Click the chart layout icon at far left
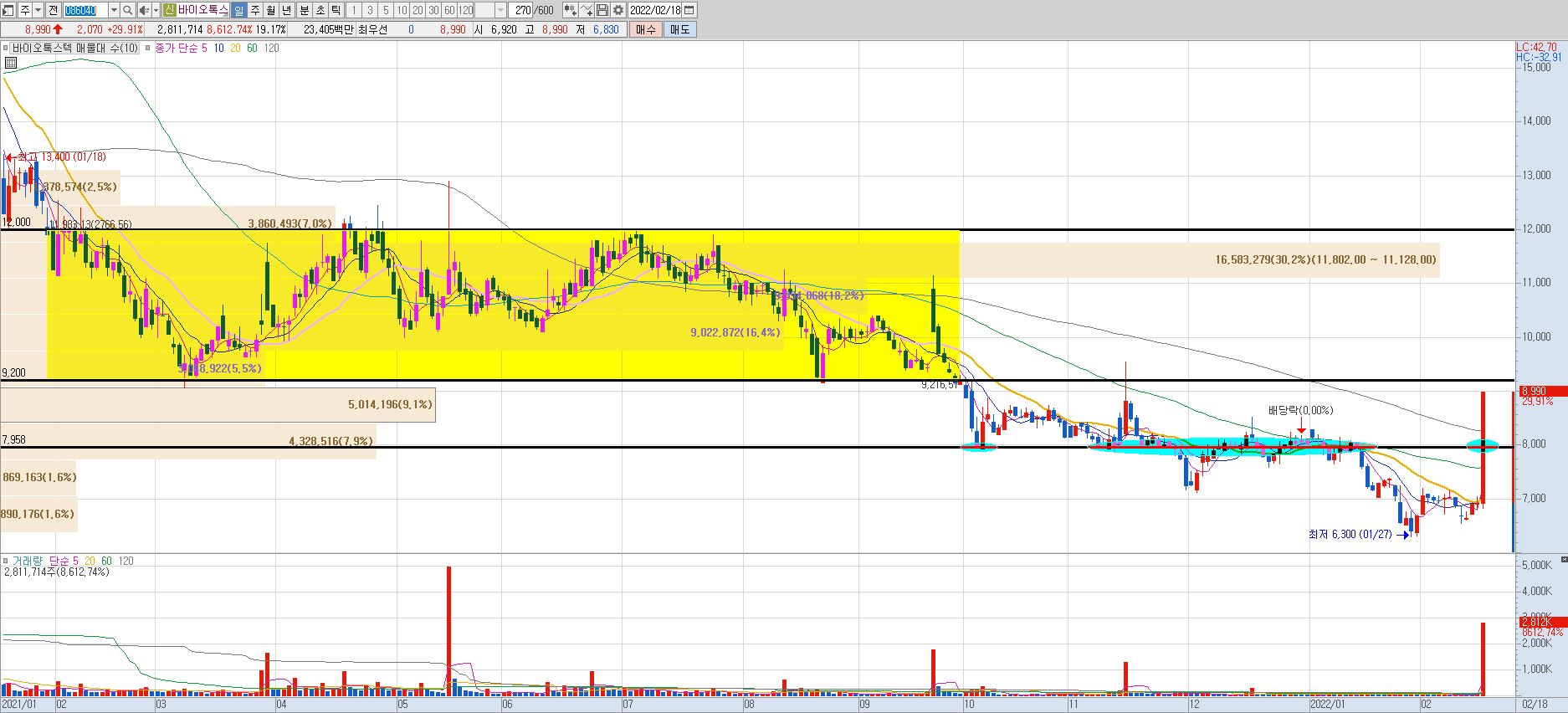Viewport: 1568px width, 713px height. [x=8, y=10]
